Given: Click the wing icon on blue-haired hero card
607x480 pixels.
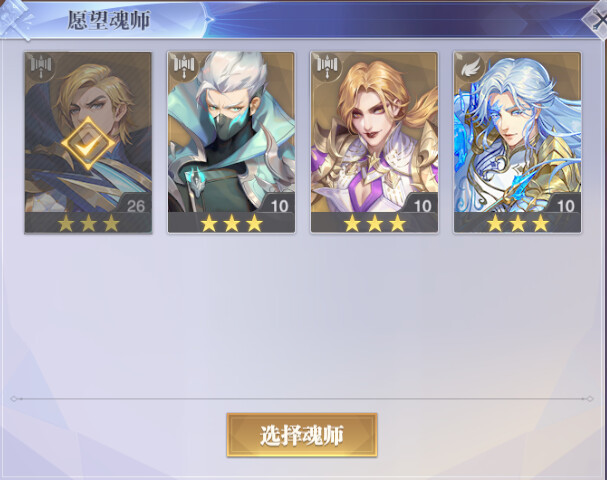Looking at the screenshot, I should coord(470,67).
